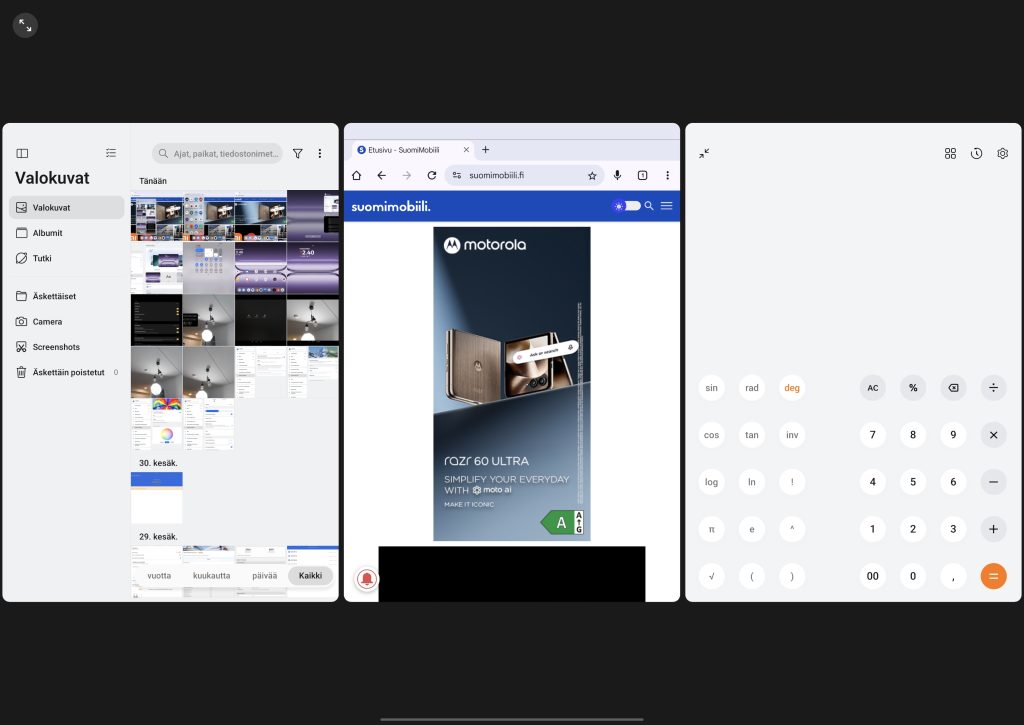Focus the gallery search field
This screenshot has height=725, width=1024.
click(217, 153)
